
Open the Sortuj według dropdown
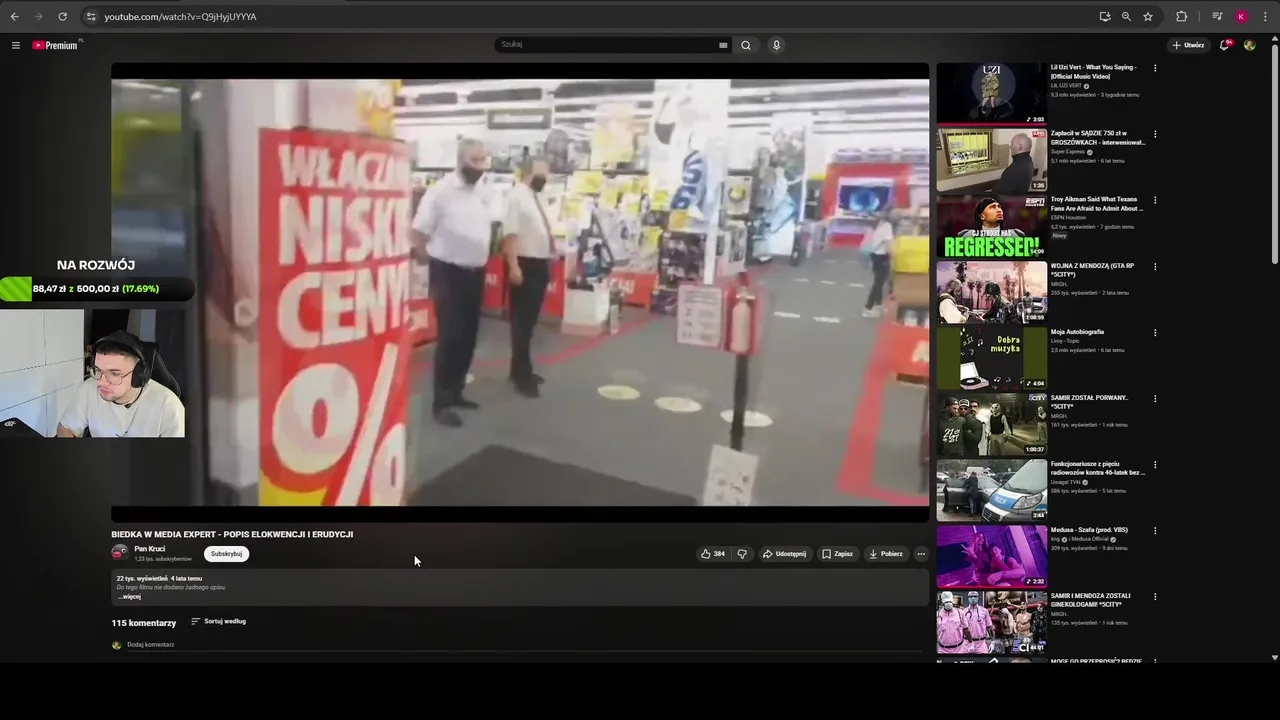(219, 621)
